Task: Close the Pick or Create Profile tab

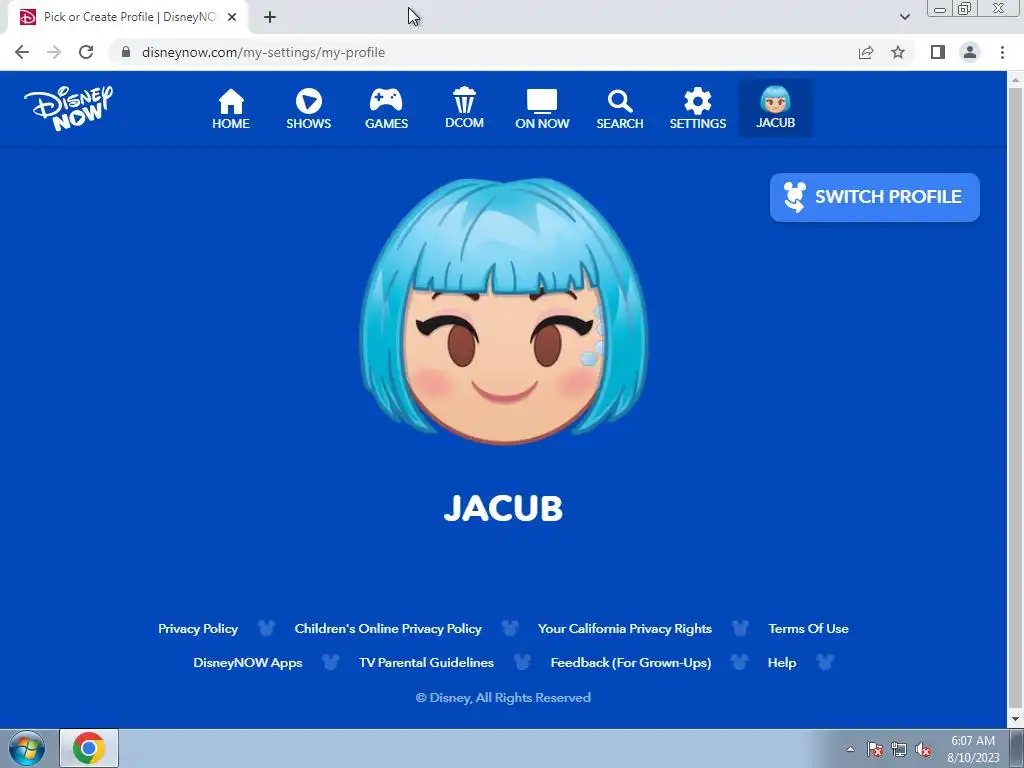Action: [x=232, y=17]
